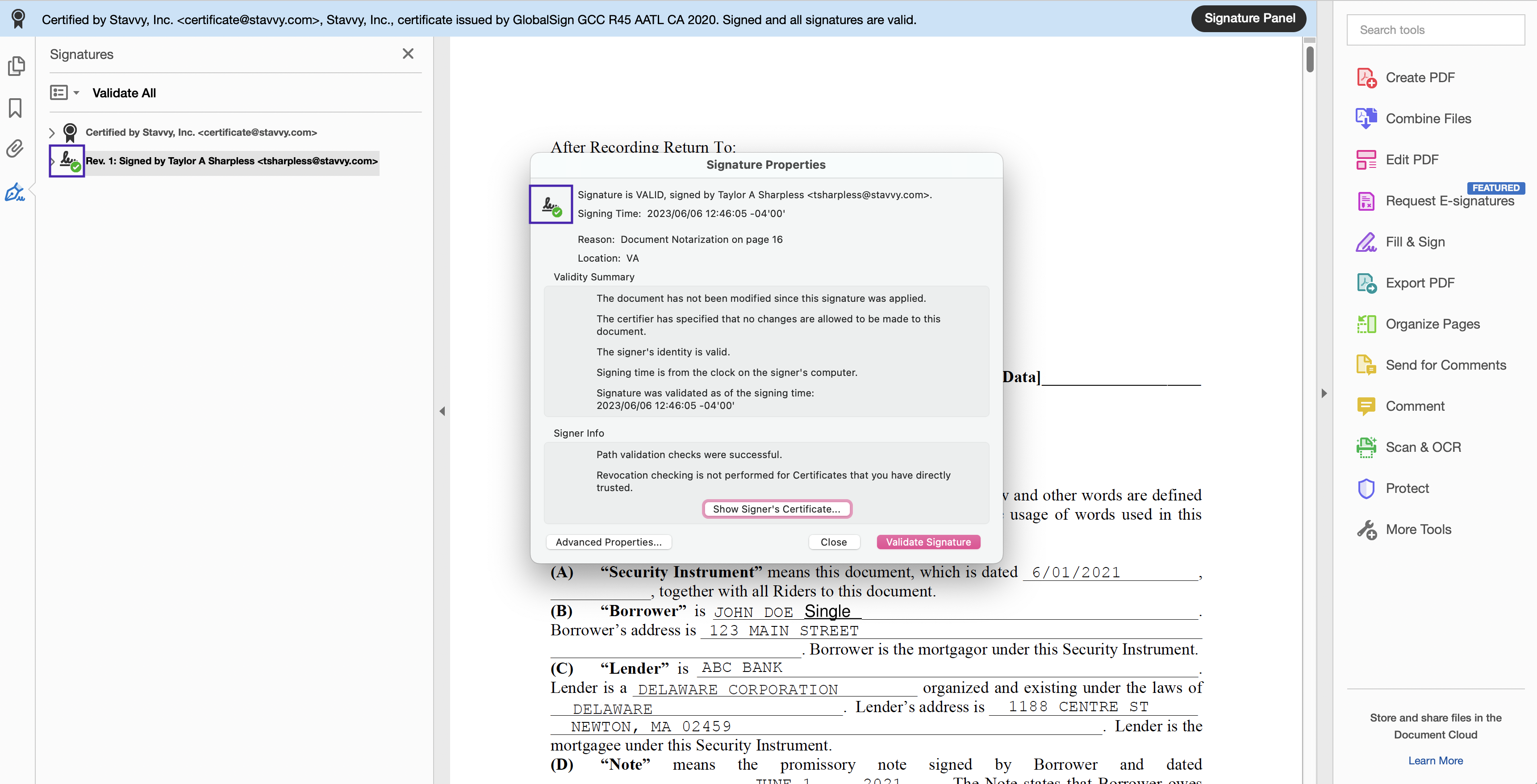The image size is (1537, 784).
Task: Click 'Reason: Document Notarization on page 16' text
Action: (x=680, y=239)
